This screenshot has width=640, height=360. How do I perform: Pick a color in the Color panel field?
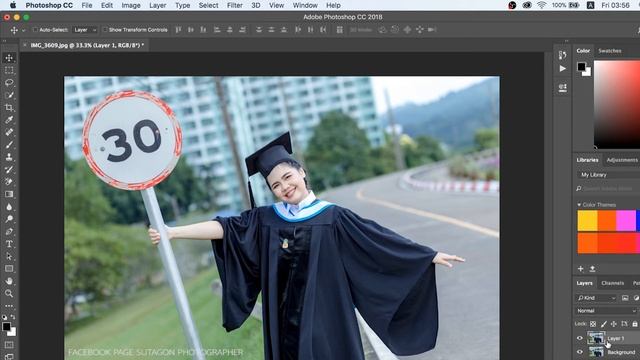click(x=617, y=104)
